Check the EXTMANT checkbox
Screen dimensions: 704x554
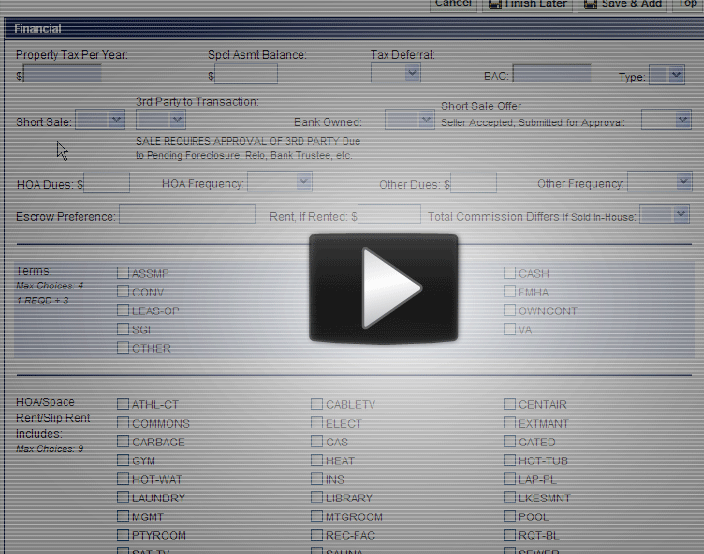click(x=510, y=422)
